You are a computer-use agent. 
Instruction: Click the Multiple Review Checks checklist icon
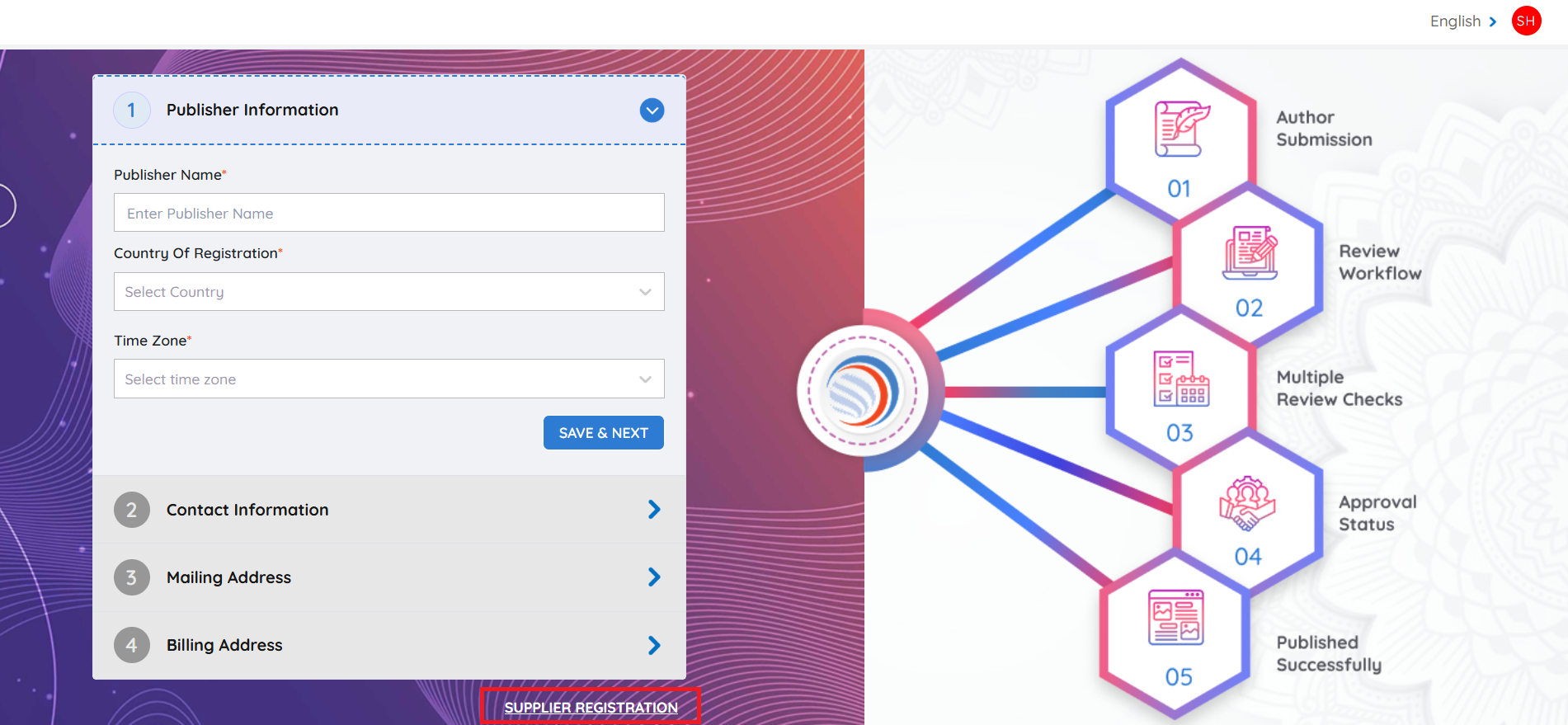(1181, 379)
